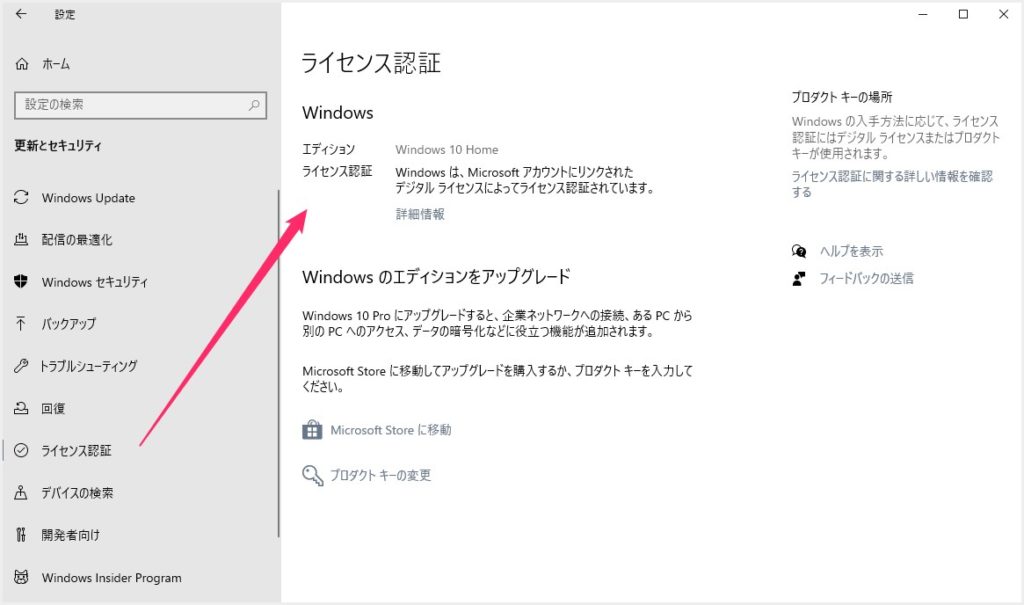The height and width of the screenshot is (605, 1024).
Task: Click the デバイスの検索 locator icon
Action: [x=21, y=493]
